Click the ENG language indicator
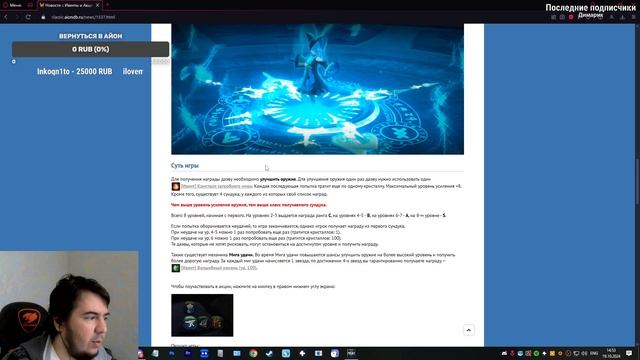The height and width of the screenshot is (360, 640). pos(594,353)
